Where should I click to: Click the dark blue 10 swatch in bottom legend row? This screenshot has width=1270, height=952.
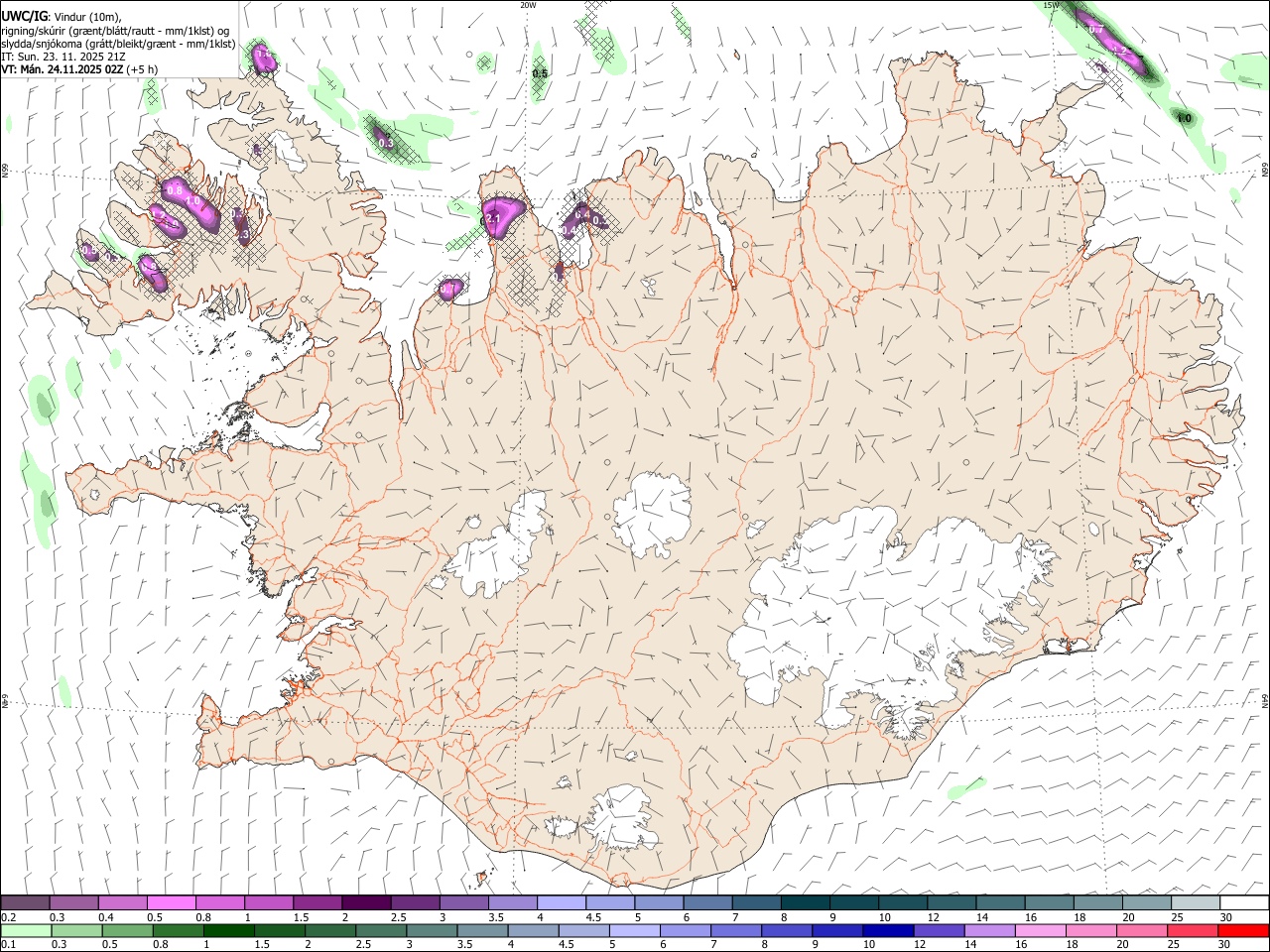(x=888, y=931)
